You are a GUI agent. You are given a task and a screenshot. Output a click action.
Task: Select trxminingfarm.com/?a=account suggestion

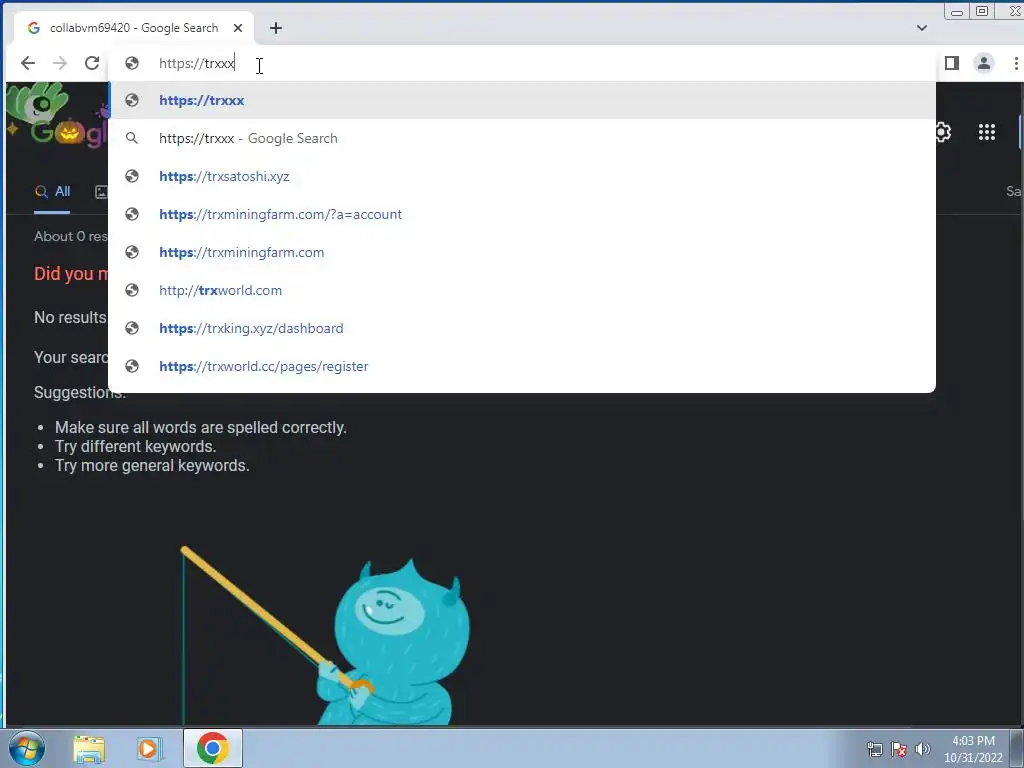(522, 214)
